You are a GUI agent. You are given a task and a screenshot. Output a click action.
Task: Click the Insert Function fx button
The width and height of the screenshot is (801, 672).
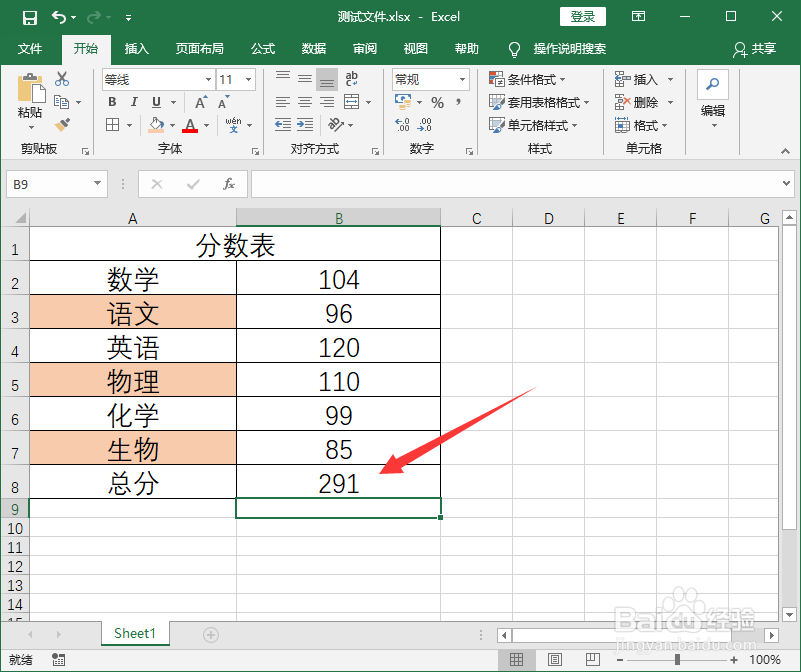(229, 184)
